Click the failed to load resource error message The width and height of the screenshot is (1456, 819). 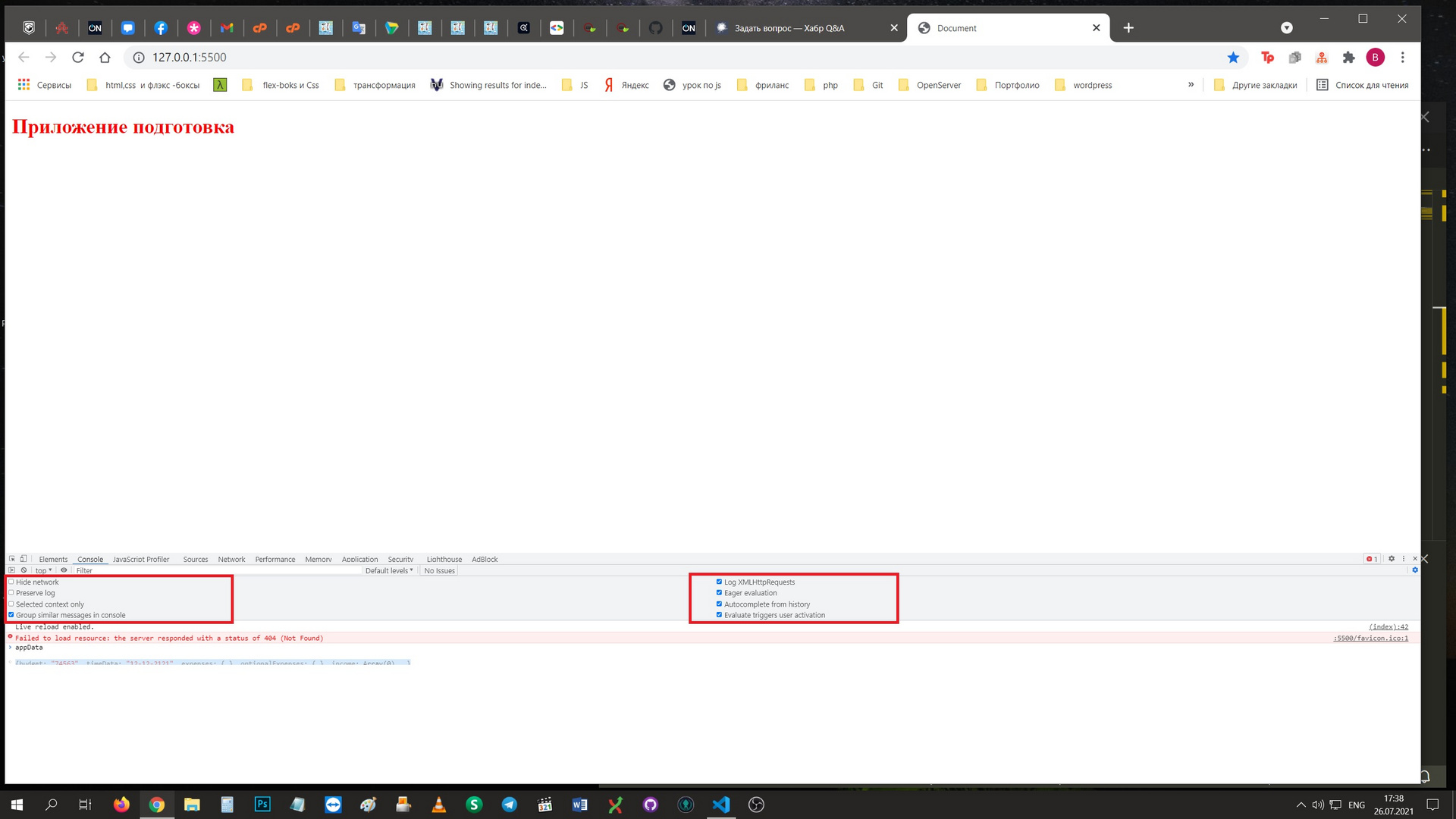169,639
